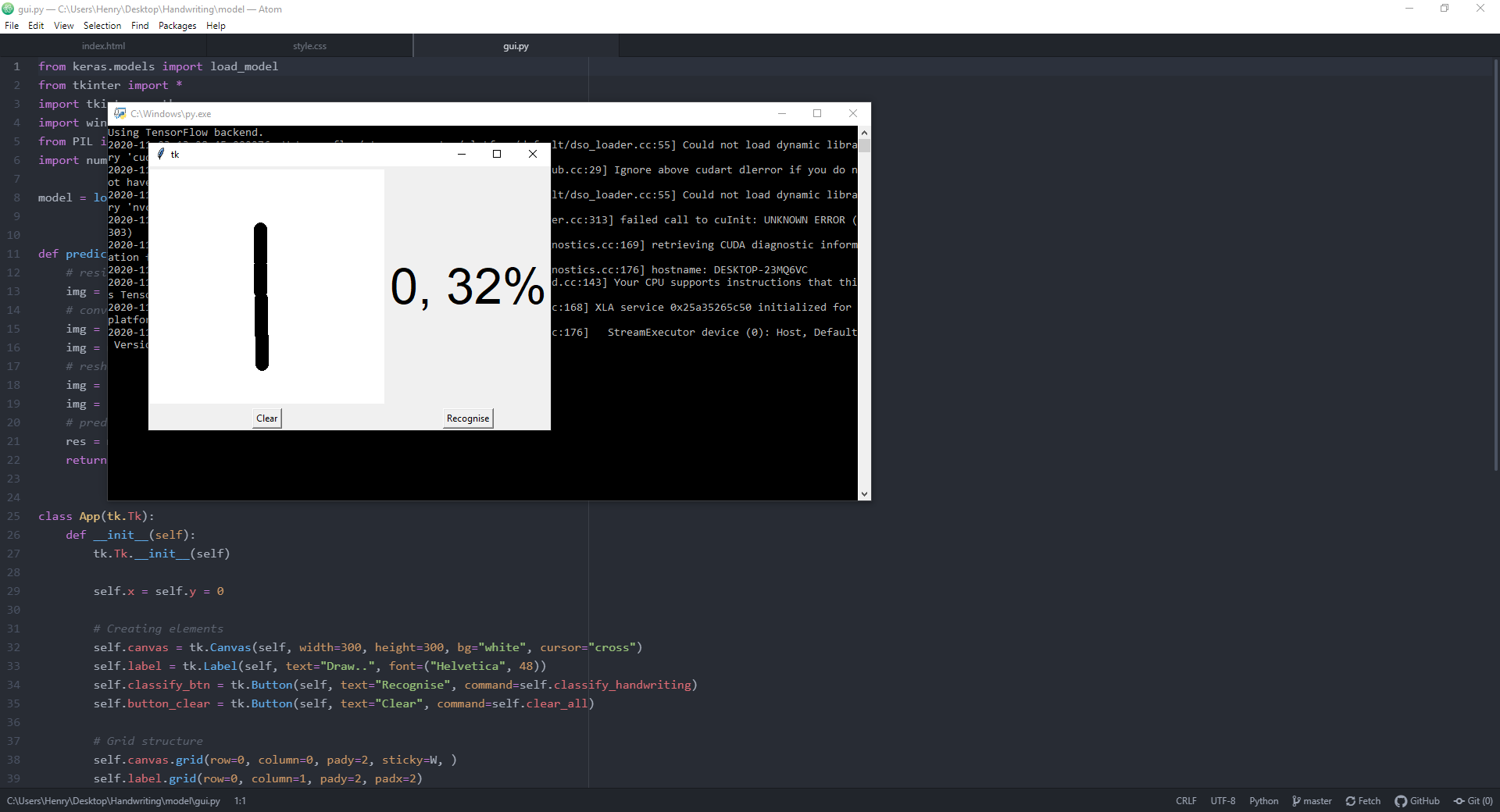
Task: Open the Git (0) changes panel
Action: tap(1473, 801)
